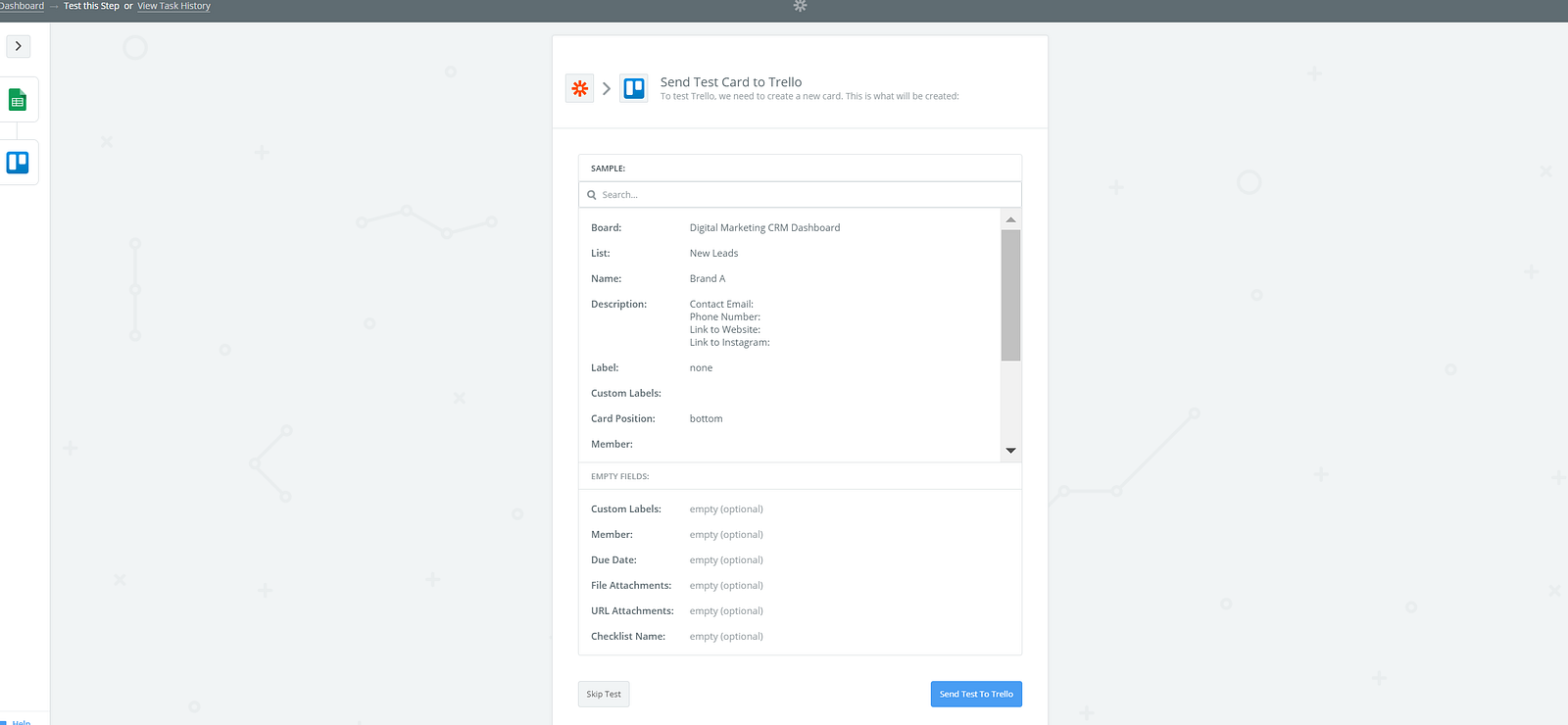Click the 'EMPTY FIELDS:' section header

click(619, 476)
